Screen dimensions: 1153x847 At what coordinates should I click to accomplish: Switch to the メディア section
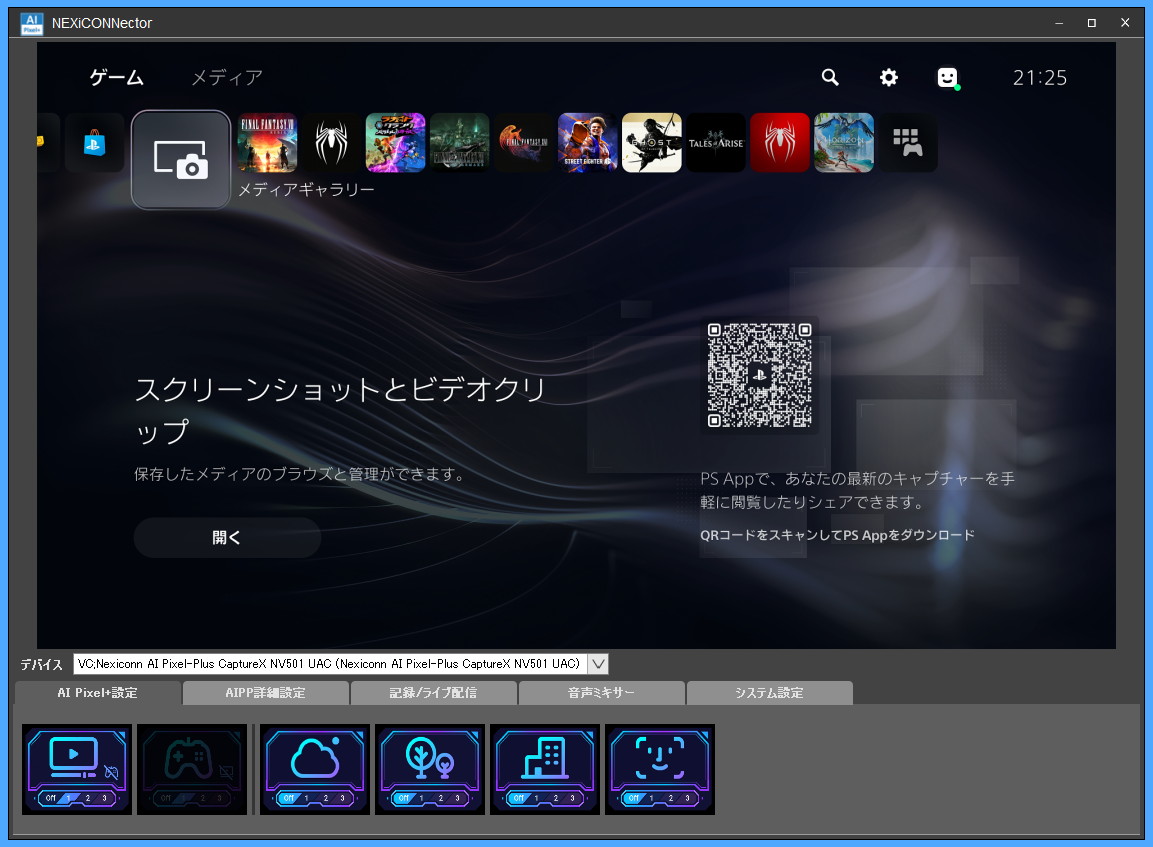point(227,78)
